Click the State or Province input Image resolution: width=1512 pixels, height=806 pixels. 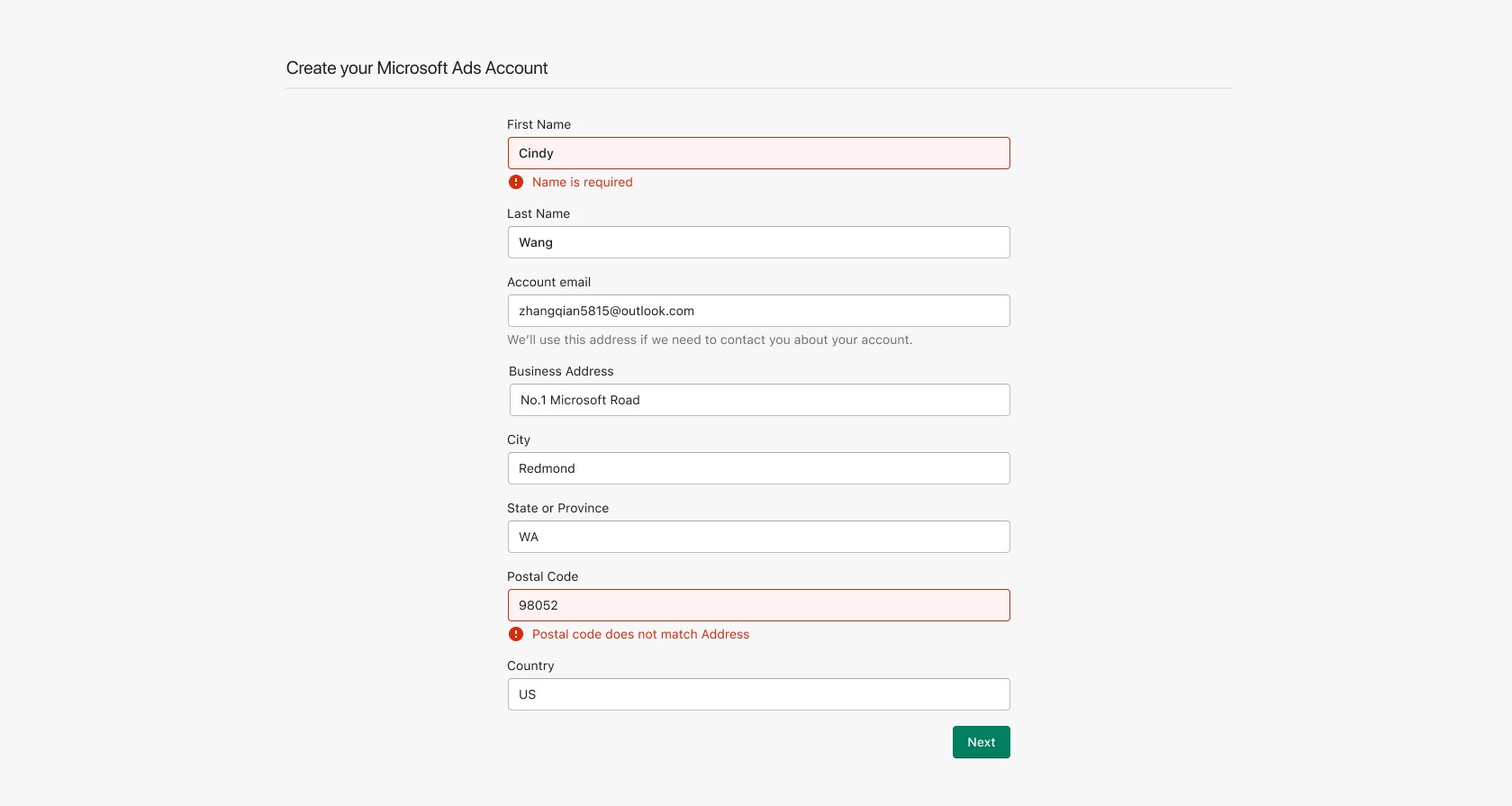point(758,537)
